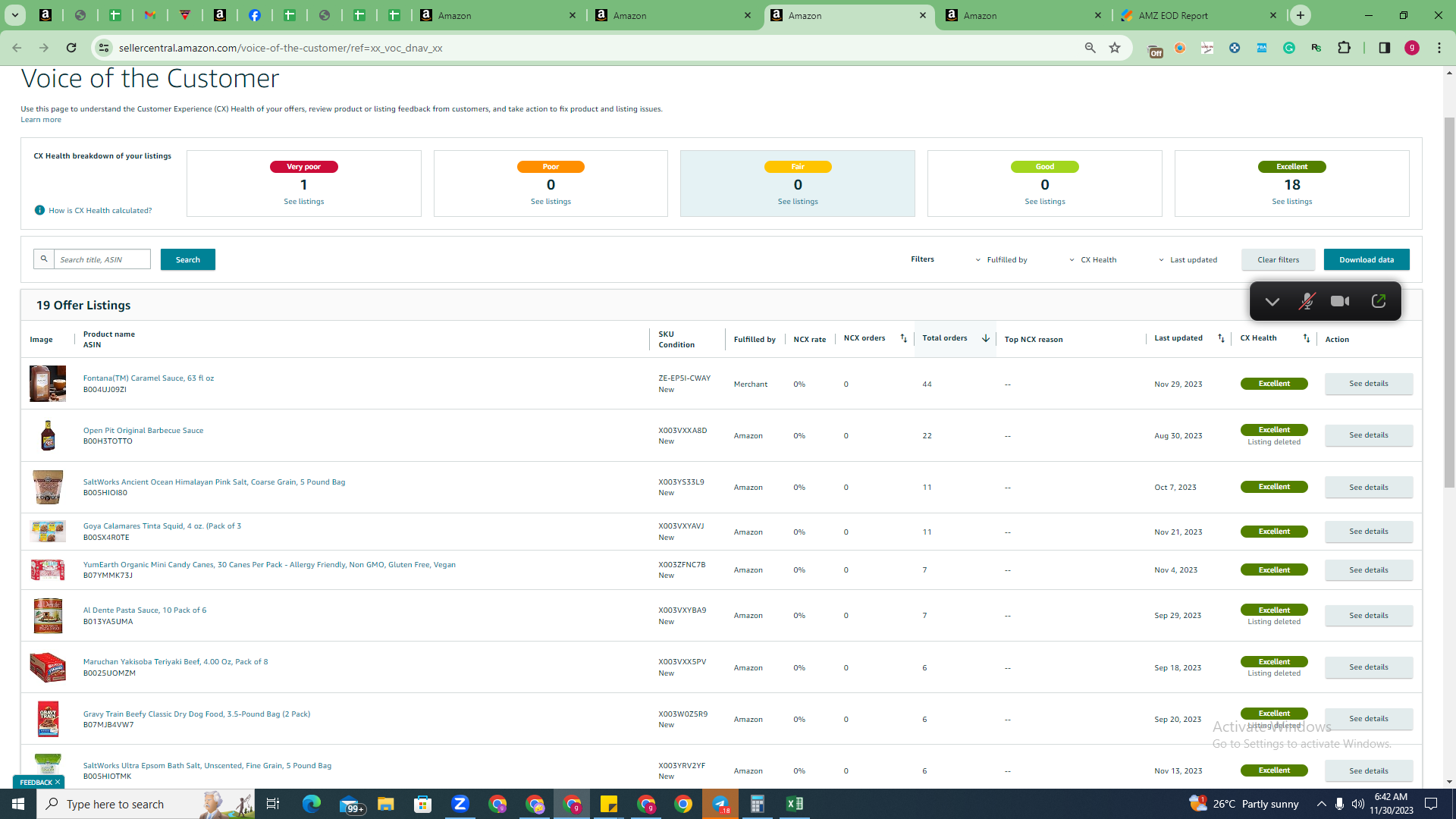Click the site information icon in address bar
Screen dimensions: 1456x819
pyautogui.click(x=104, y=48)
